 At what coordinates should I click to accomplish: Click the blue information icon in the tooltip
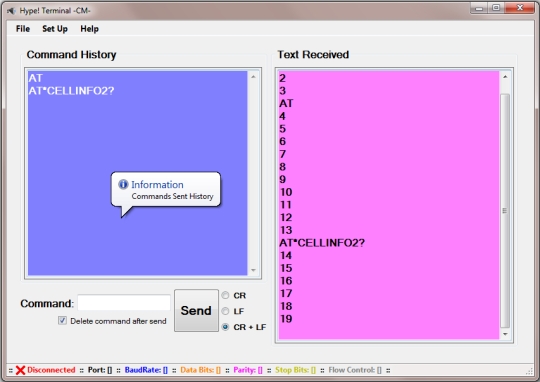pyautogui.click(x=123, y=184)
